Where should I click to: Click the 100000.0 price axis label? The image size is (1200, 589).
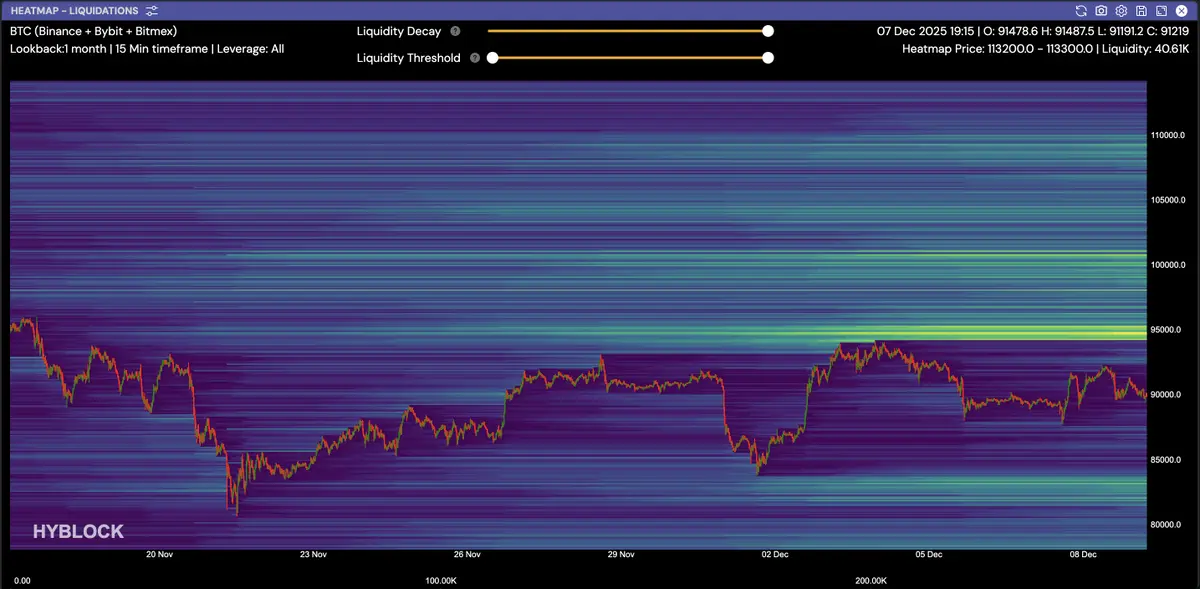coord(1170,265)
